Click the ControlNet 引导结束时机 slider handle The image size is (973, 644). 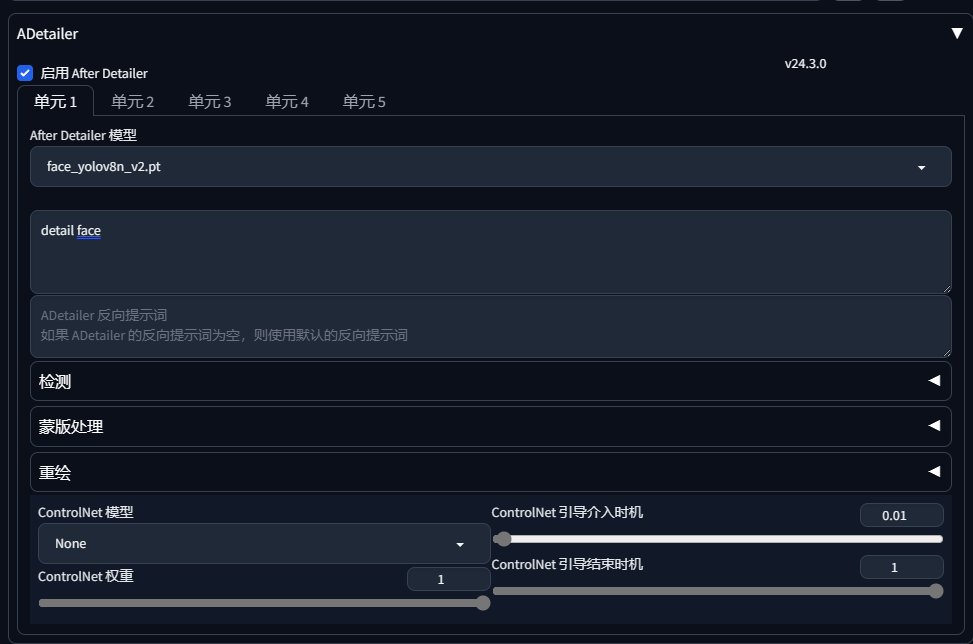click(x=936, y=591)
